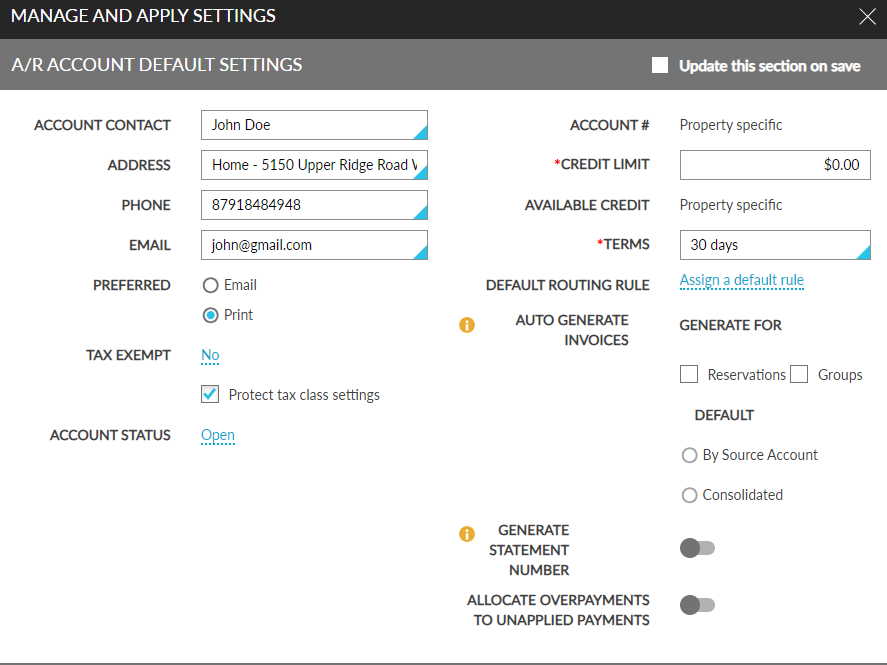Turn on Generate Statement Number
This screenshot has width=887, height=665.
pyautogui.click(x=696, y=547)
